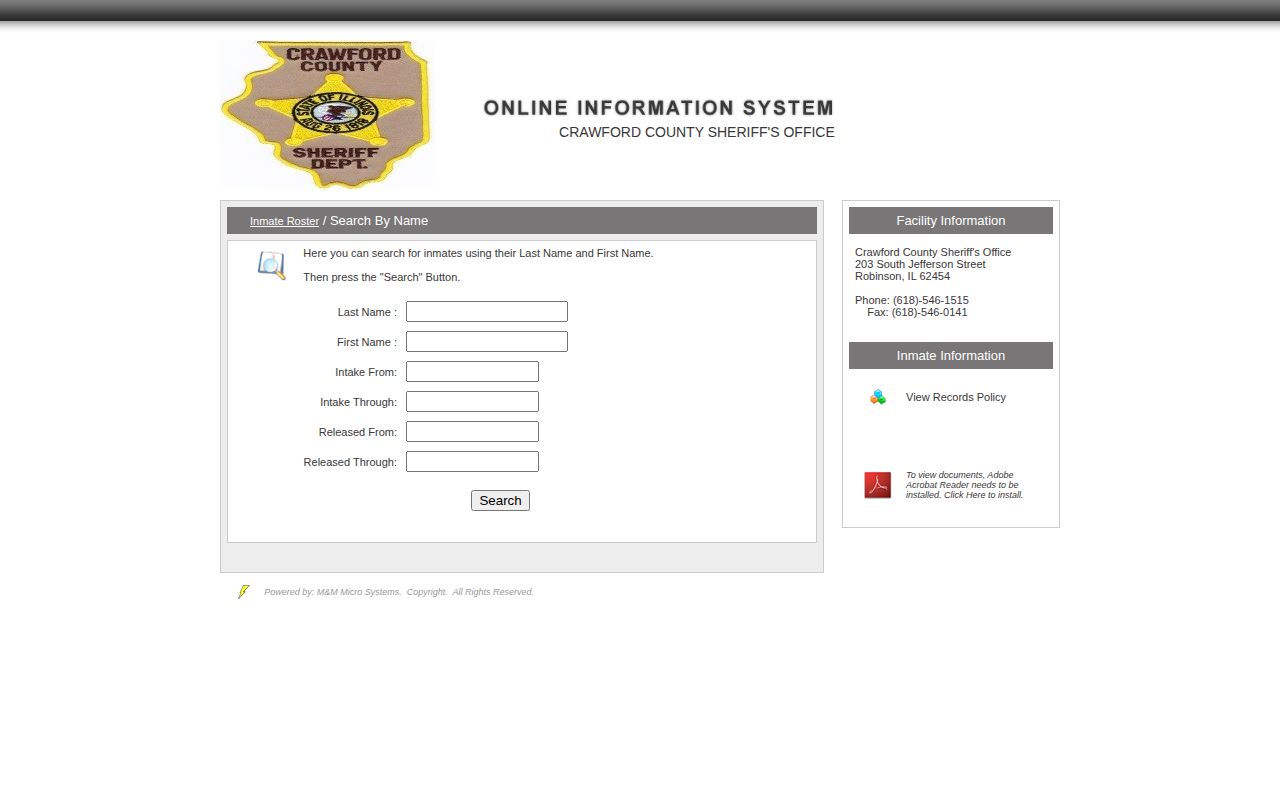
Task: Click the Crawford County Sheriff Dept. badge logo
Action: point(327,115)
